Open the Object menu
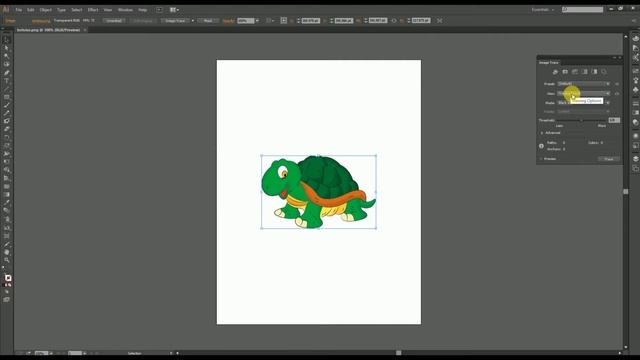 coord(46,9)
